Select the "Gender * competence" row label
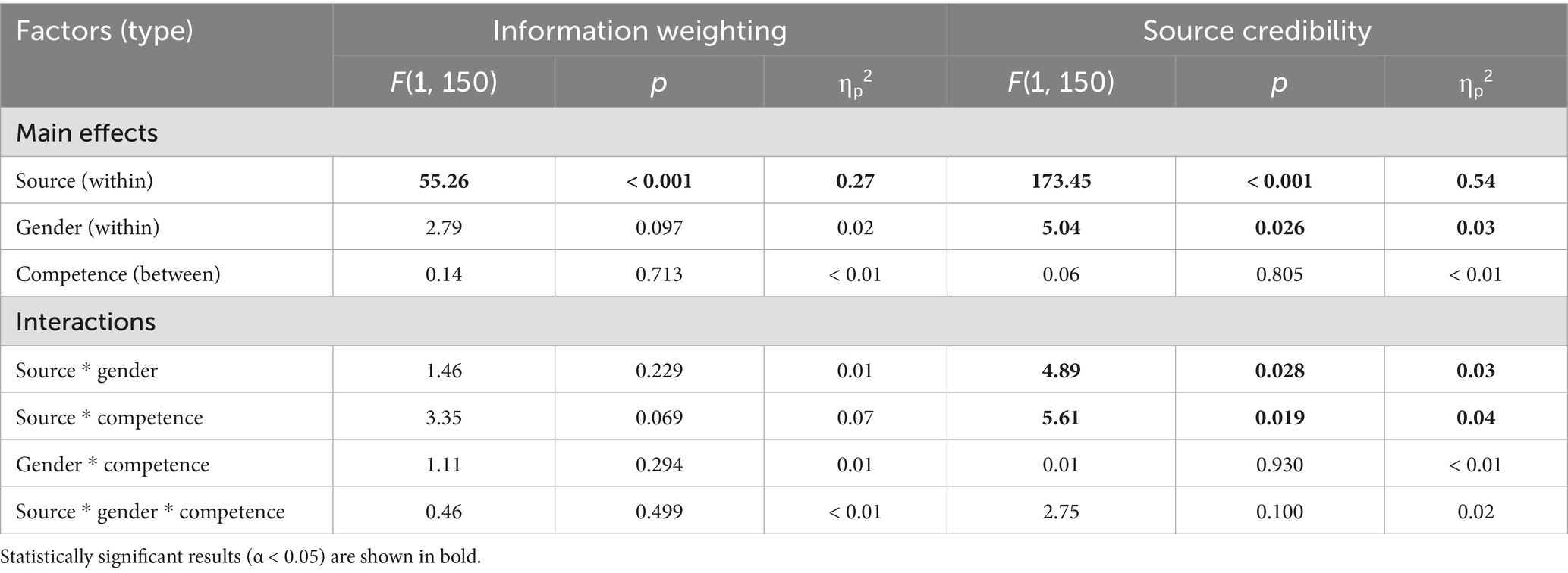This screenshot has width=1568, height=573. [x=112, y=465]
